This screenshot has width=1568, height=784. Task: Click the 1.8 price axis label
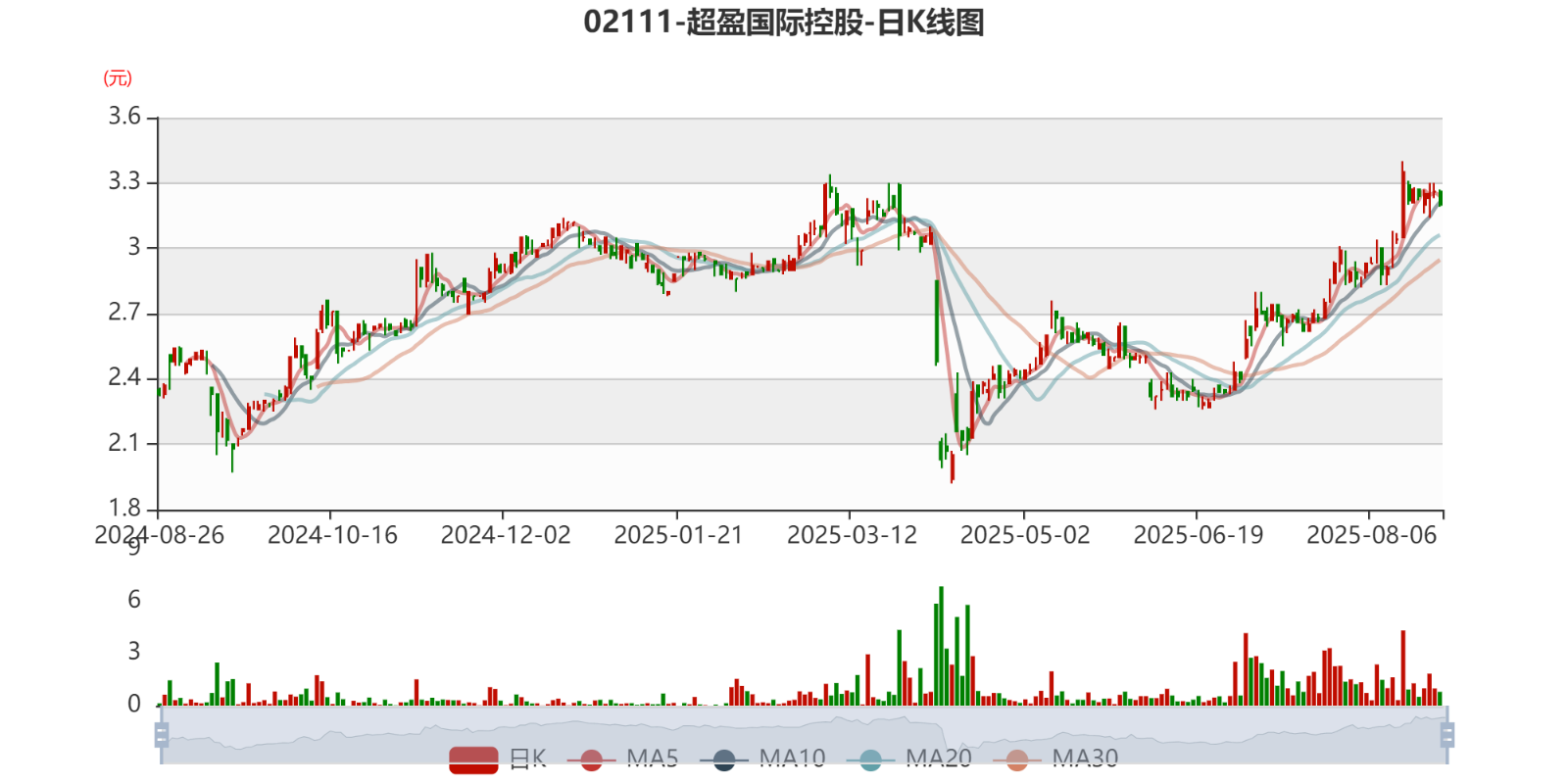point(124,508)
